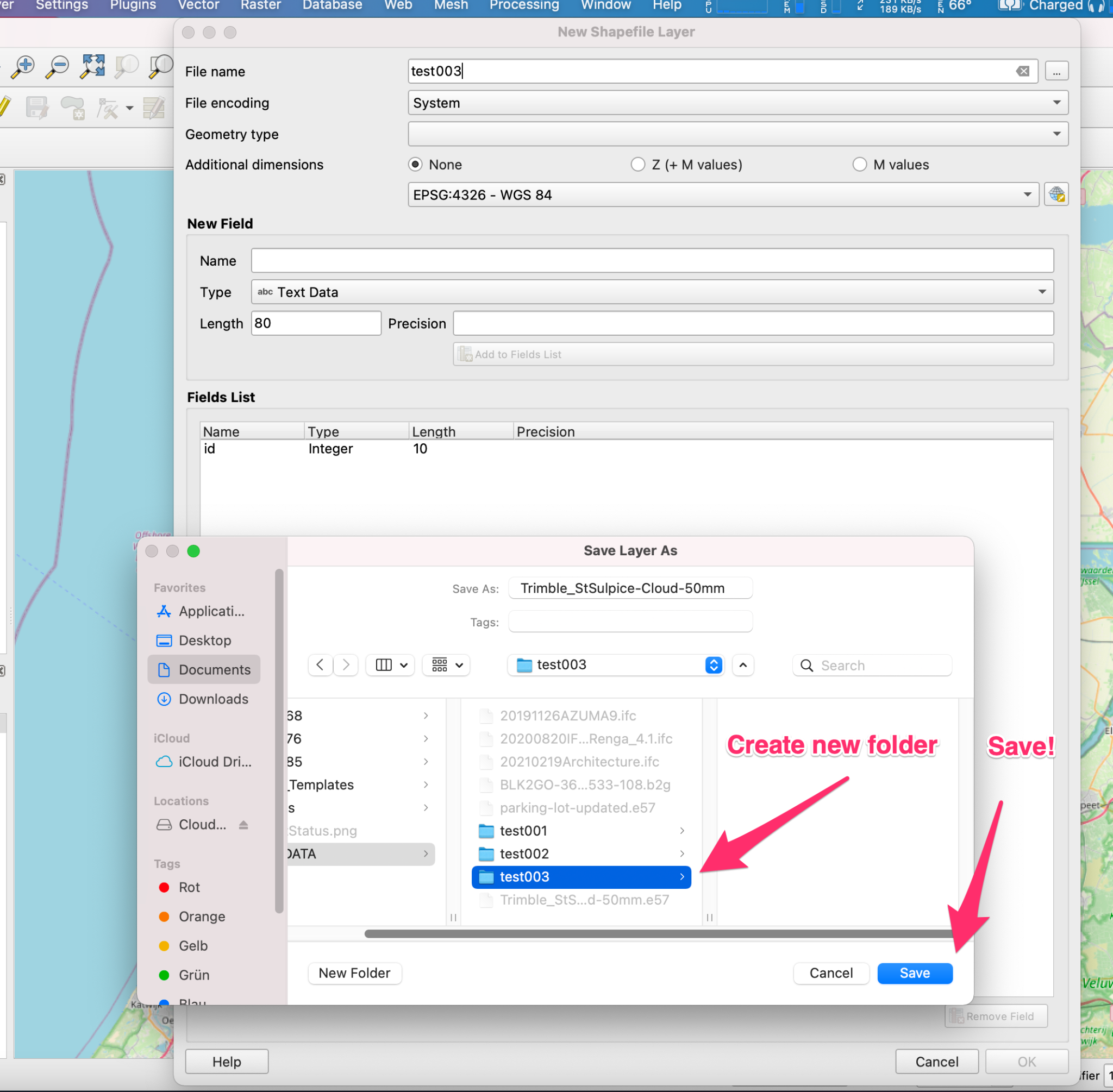
Task: Select the M values radio button
Action: tap(859, 165)
